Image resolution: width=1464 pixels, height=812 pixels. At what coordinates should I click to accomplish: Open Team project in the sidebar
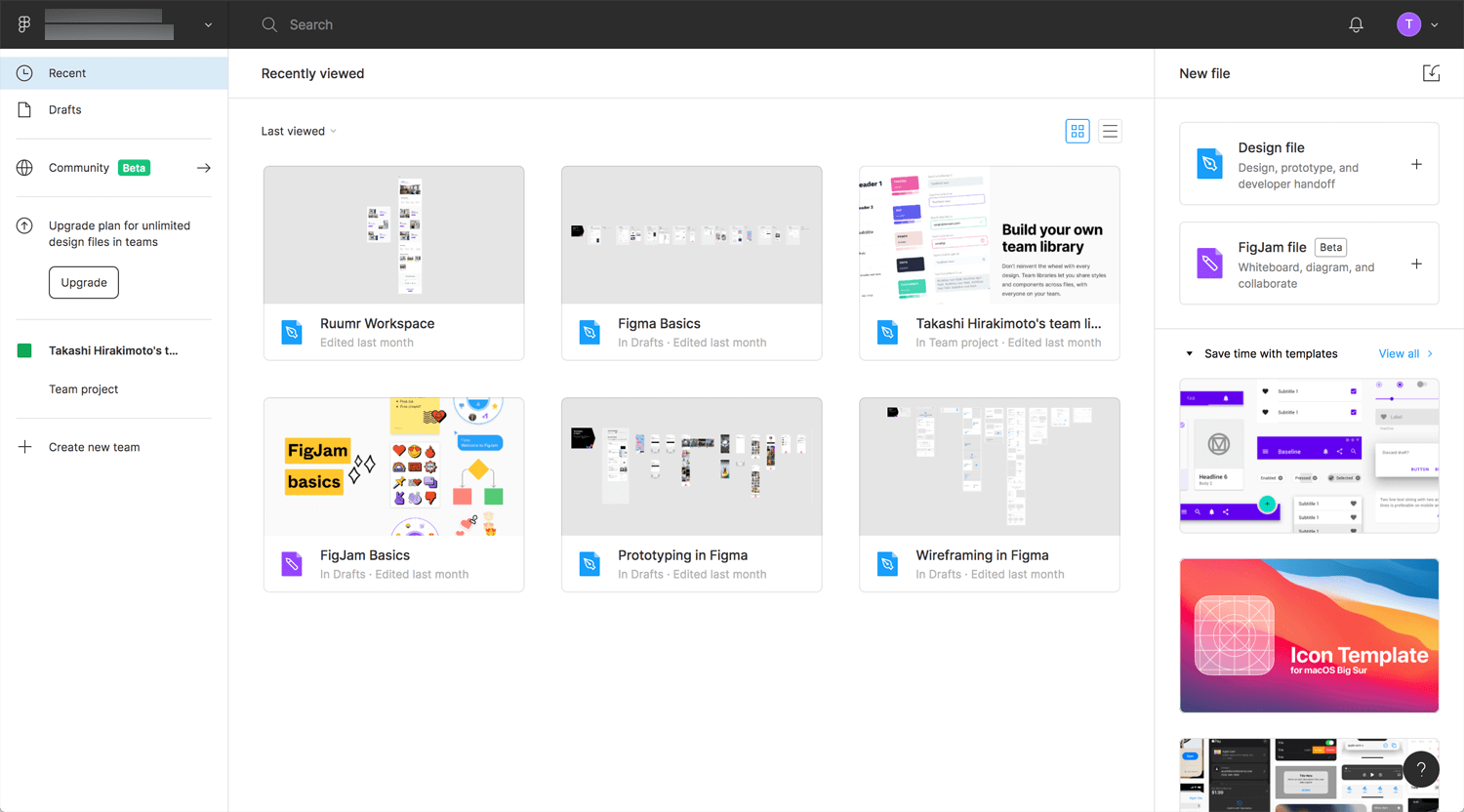(84, 389)
